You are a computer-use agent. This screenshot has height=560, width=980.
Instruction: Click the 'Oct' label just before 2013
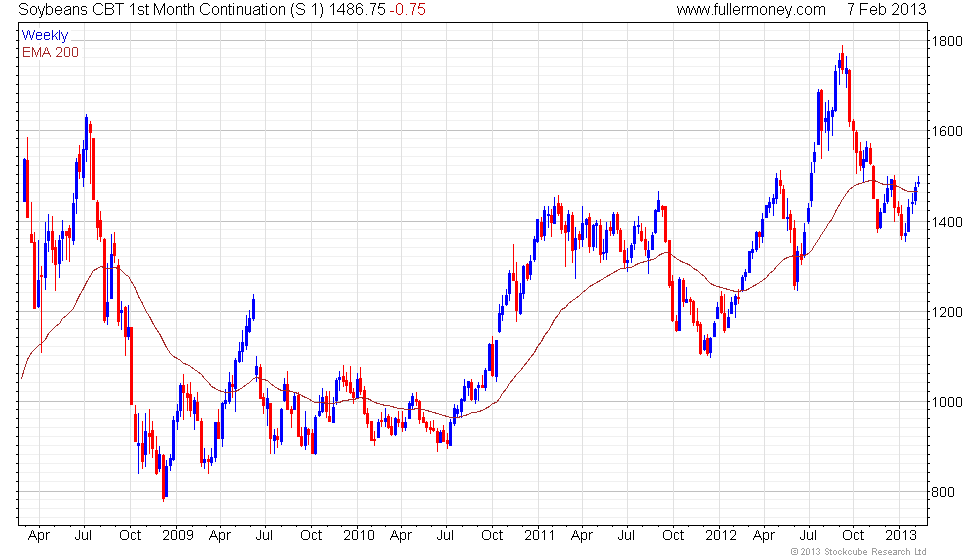[853, 535]
